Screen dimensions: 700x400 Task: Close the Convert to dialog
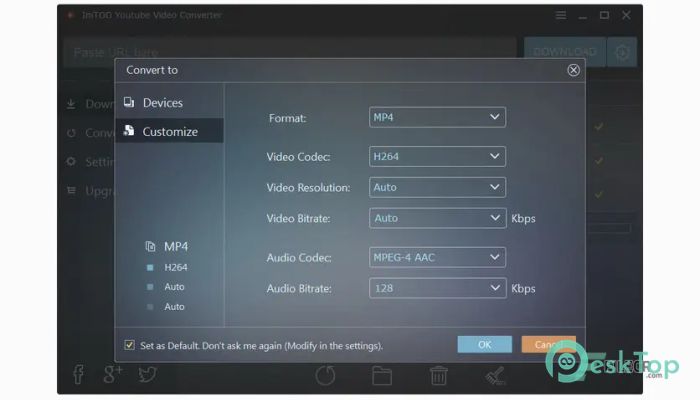coord(573,70)
